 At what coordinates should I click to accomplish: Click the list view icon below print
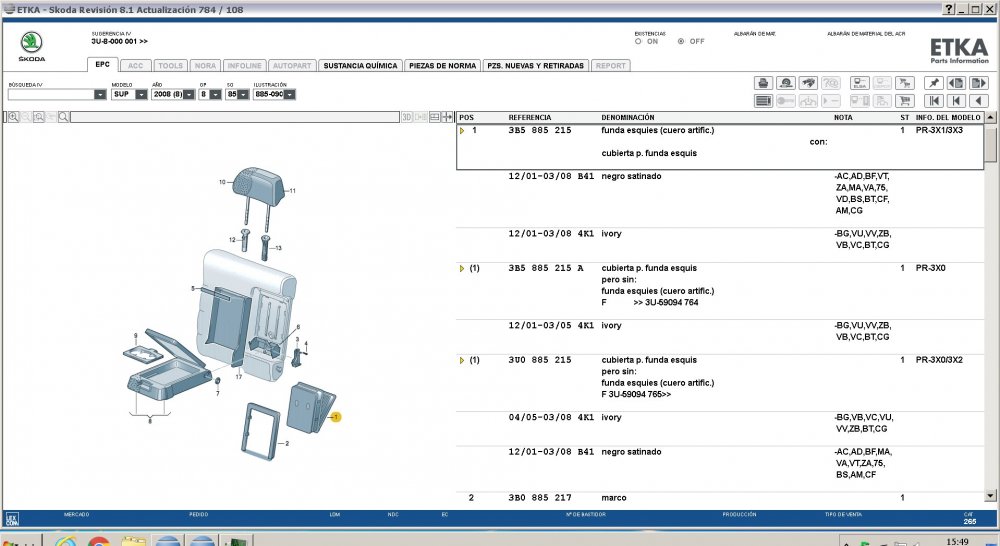click(x=763, y=101)
